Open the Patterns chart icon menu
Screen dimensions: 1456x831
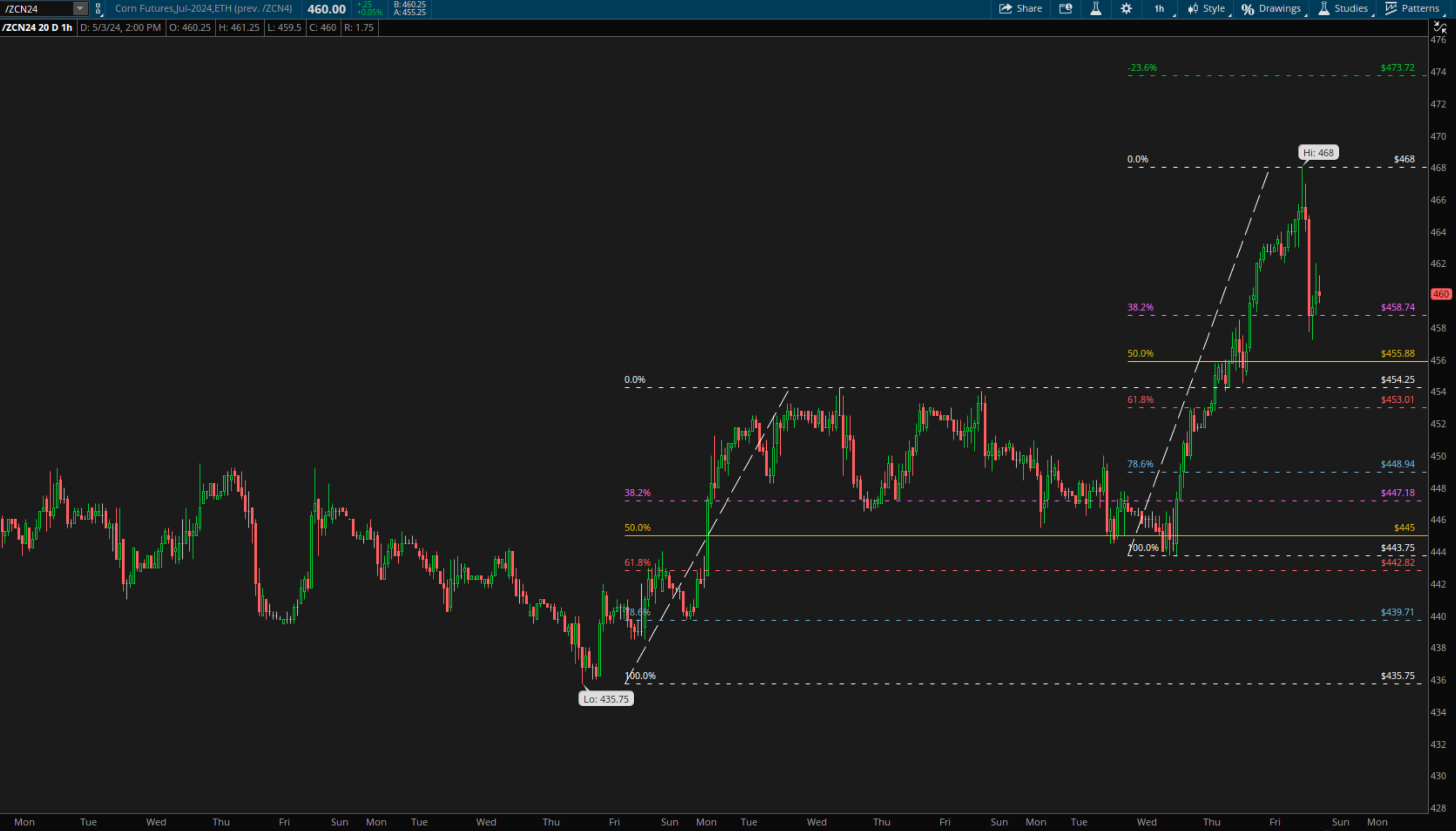[1412, 9]
